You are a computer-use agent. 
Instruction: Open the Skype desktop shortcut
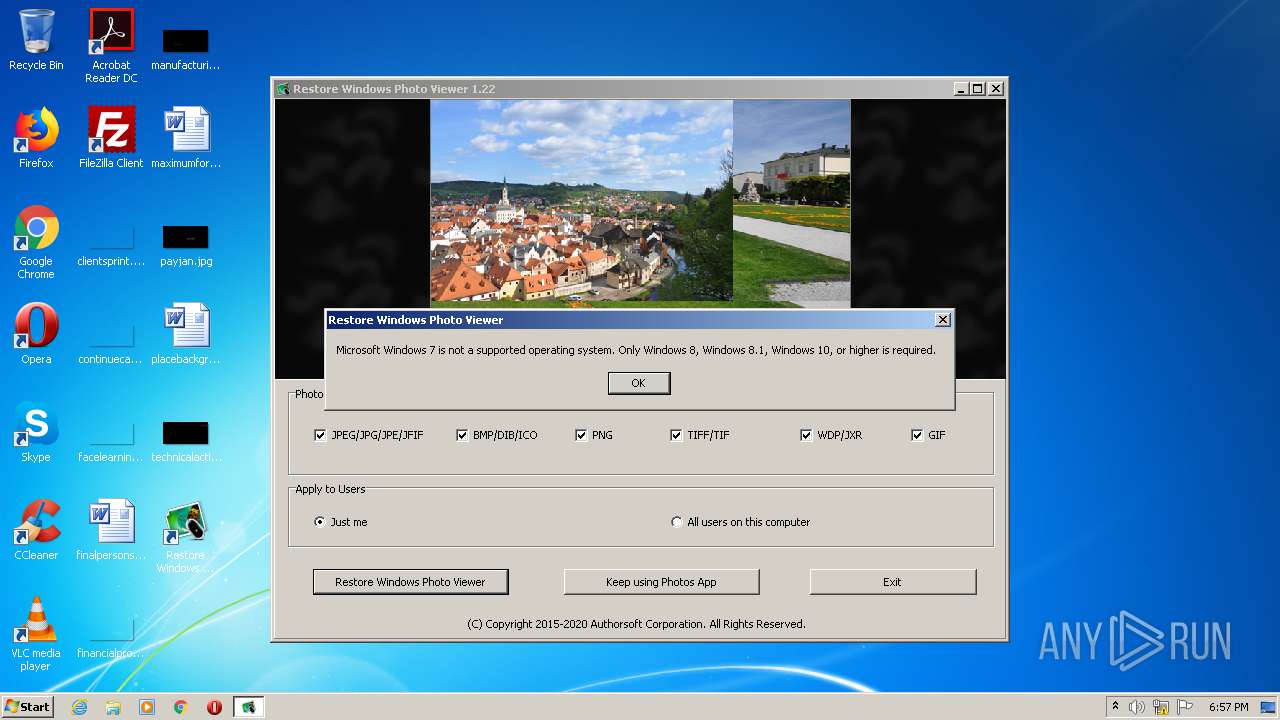pyautogui.click(x=36, y=433)
